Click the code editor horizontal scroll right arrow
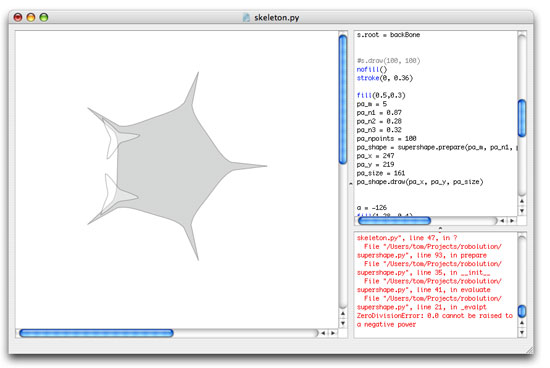Viewport: 550px width, 368px height. (512, 221)
